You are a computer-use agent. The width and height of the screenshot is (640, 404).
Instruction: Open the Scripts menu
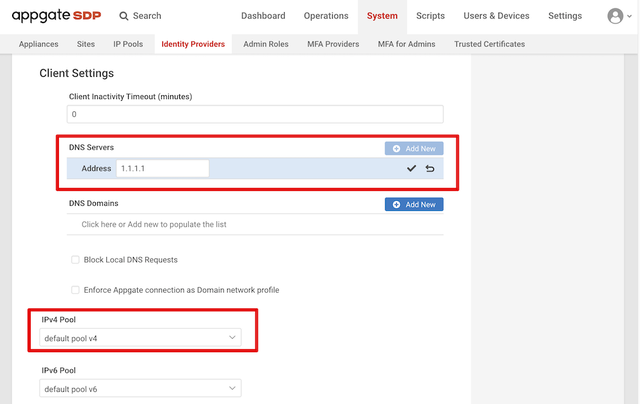click(x=430, y=16)
